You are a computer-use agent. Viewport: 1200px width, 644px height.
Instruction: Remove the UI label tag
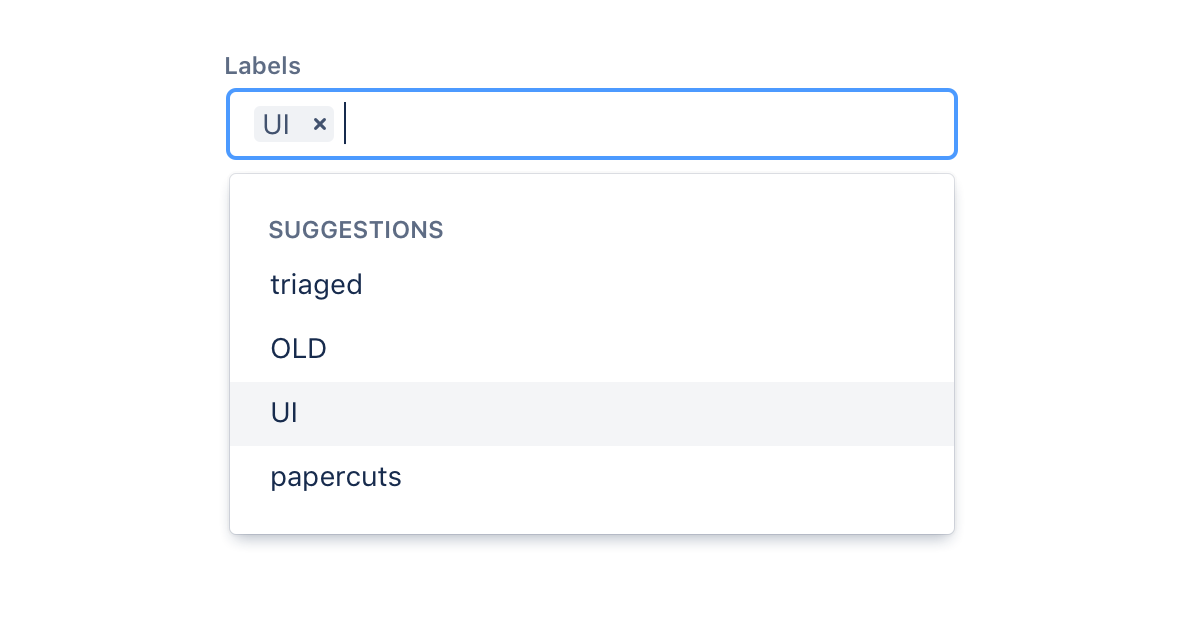320,124
